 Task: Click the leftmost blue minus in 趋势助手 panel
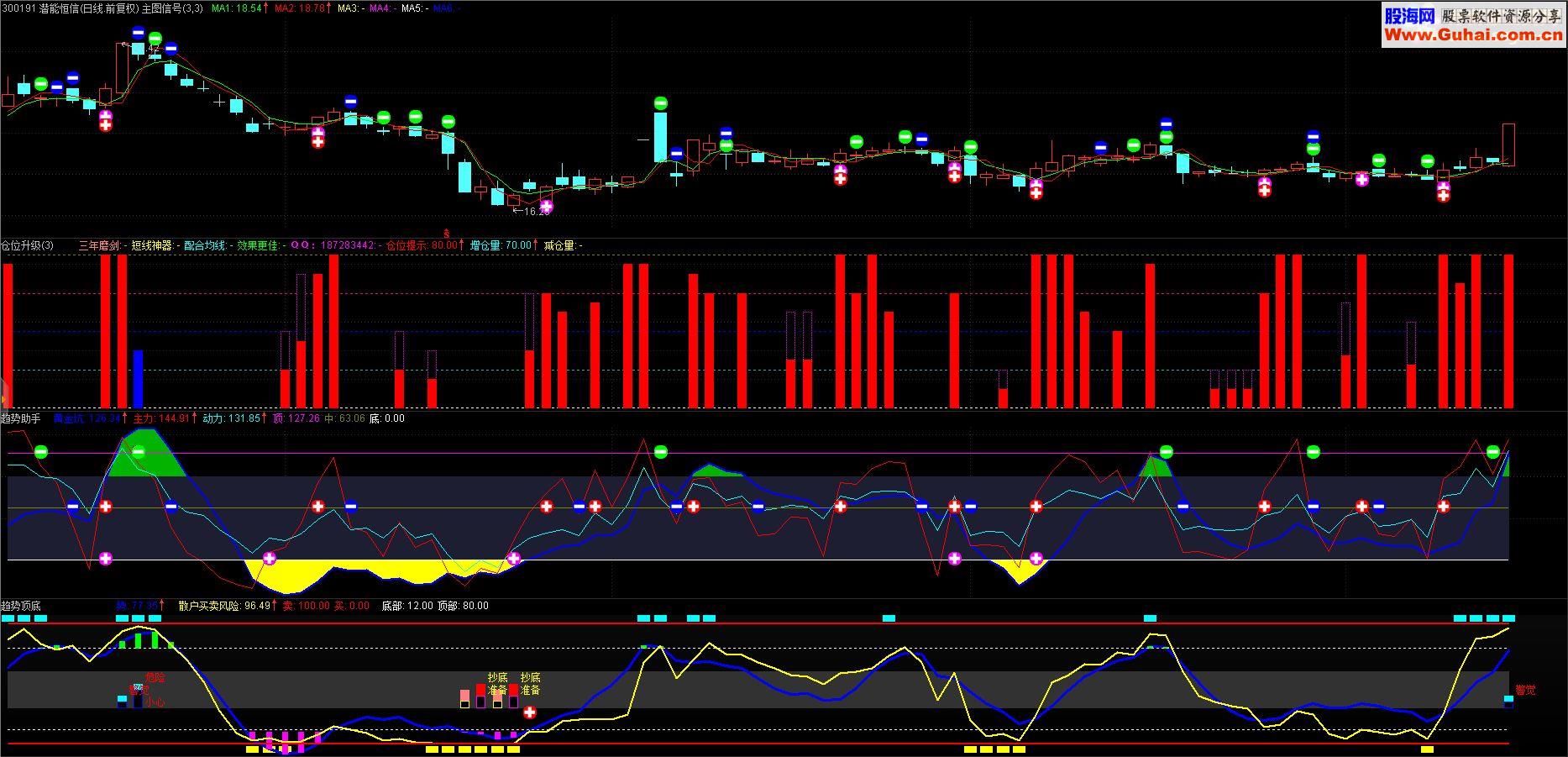[x=73, y=507]
